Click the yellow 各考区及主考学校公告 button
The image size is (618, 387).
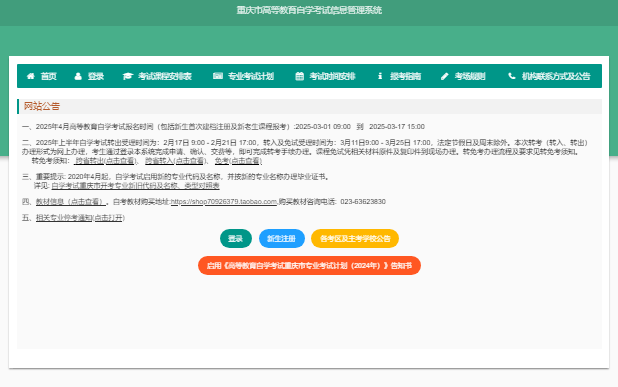(x=355, y=238)
